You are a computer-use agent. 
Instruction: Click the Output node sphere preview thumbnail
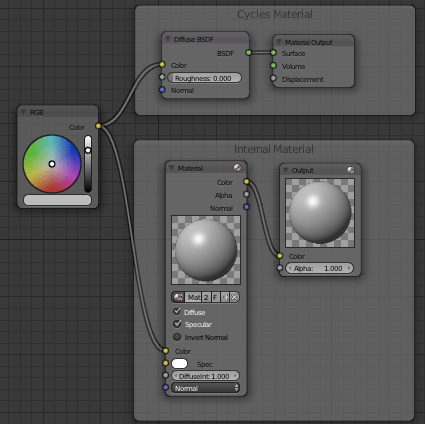pos(320,213)
